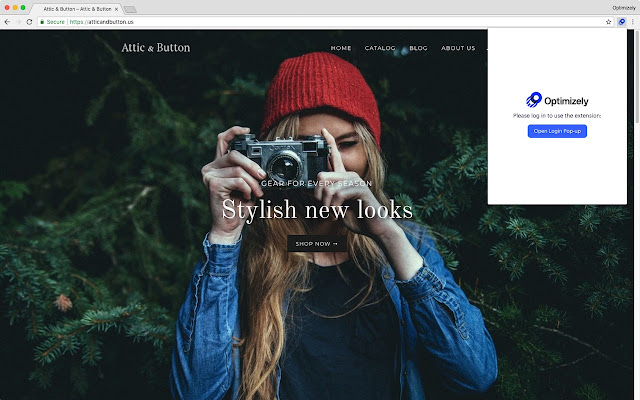
Task: Click the browser back arrow
Action: (7, 22)
